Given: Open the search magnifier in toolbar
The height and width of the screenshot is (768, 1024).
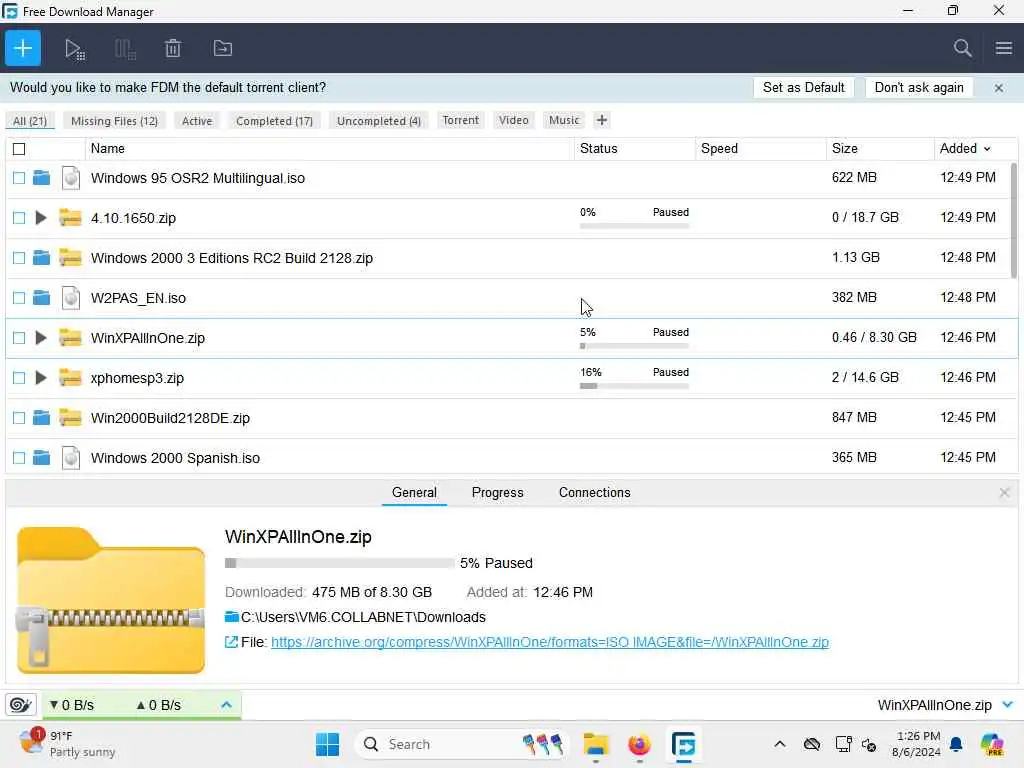Looking at the screenshot, I should [962, 48].
